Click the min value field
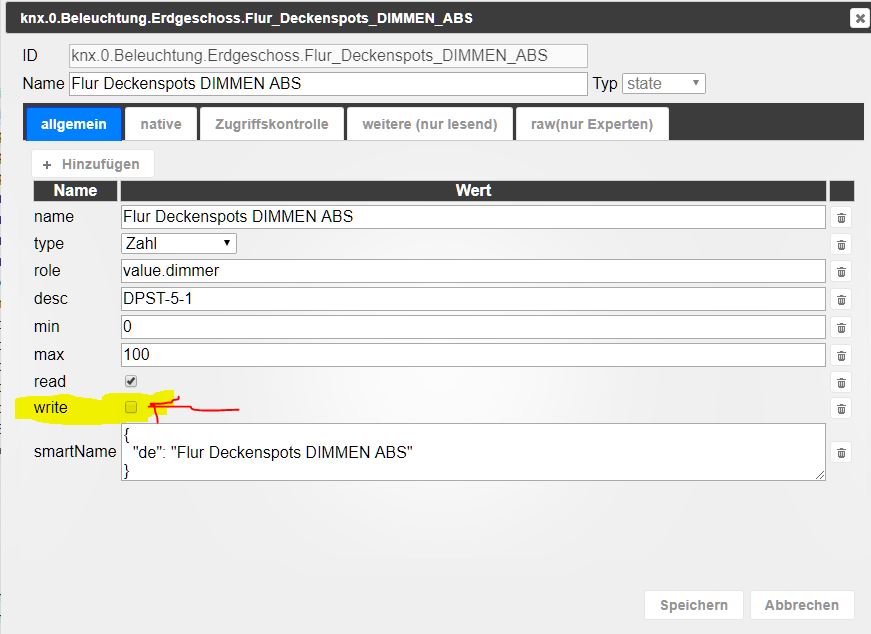This screenshot has width=871, height=634. 473,327
